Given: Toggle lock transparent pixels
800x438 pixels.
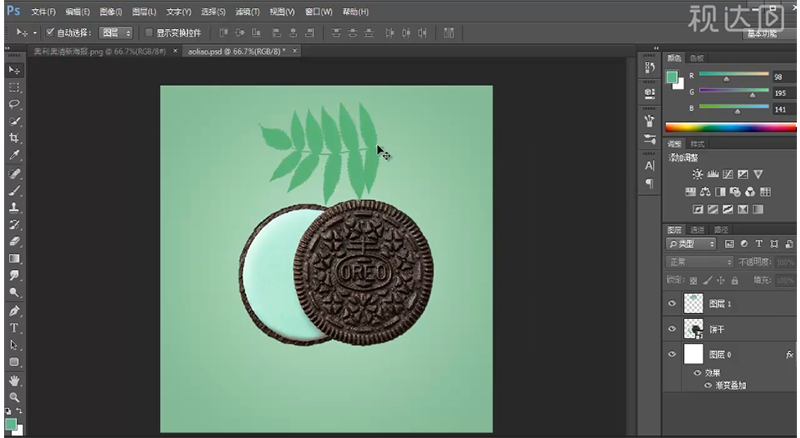Looking at the screenshot, I should (x=693, y=280).
